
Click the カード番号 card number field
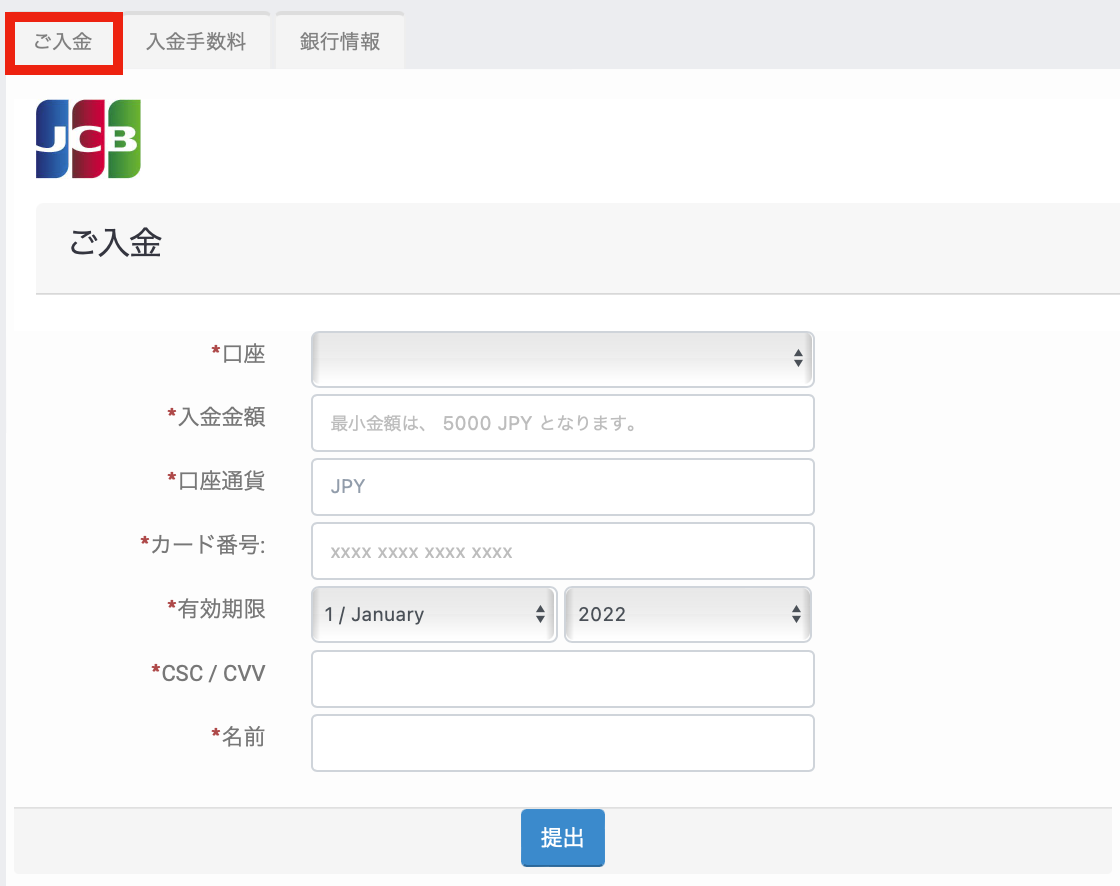[x=562, y=551]
